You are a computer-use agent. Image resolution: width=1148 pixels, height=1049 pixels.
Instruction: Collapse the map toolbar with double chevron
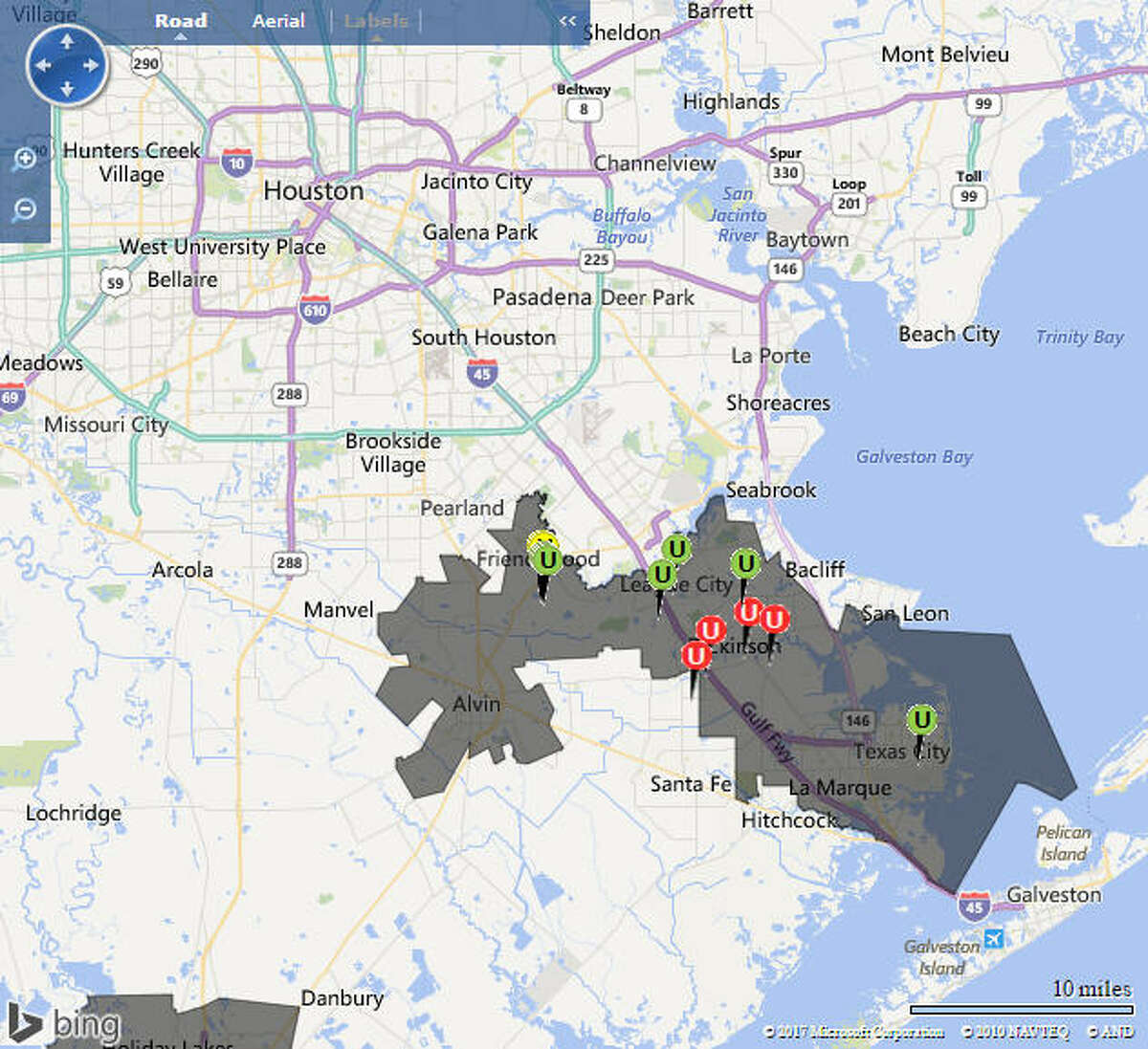(x=567, y=21)
